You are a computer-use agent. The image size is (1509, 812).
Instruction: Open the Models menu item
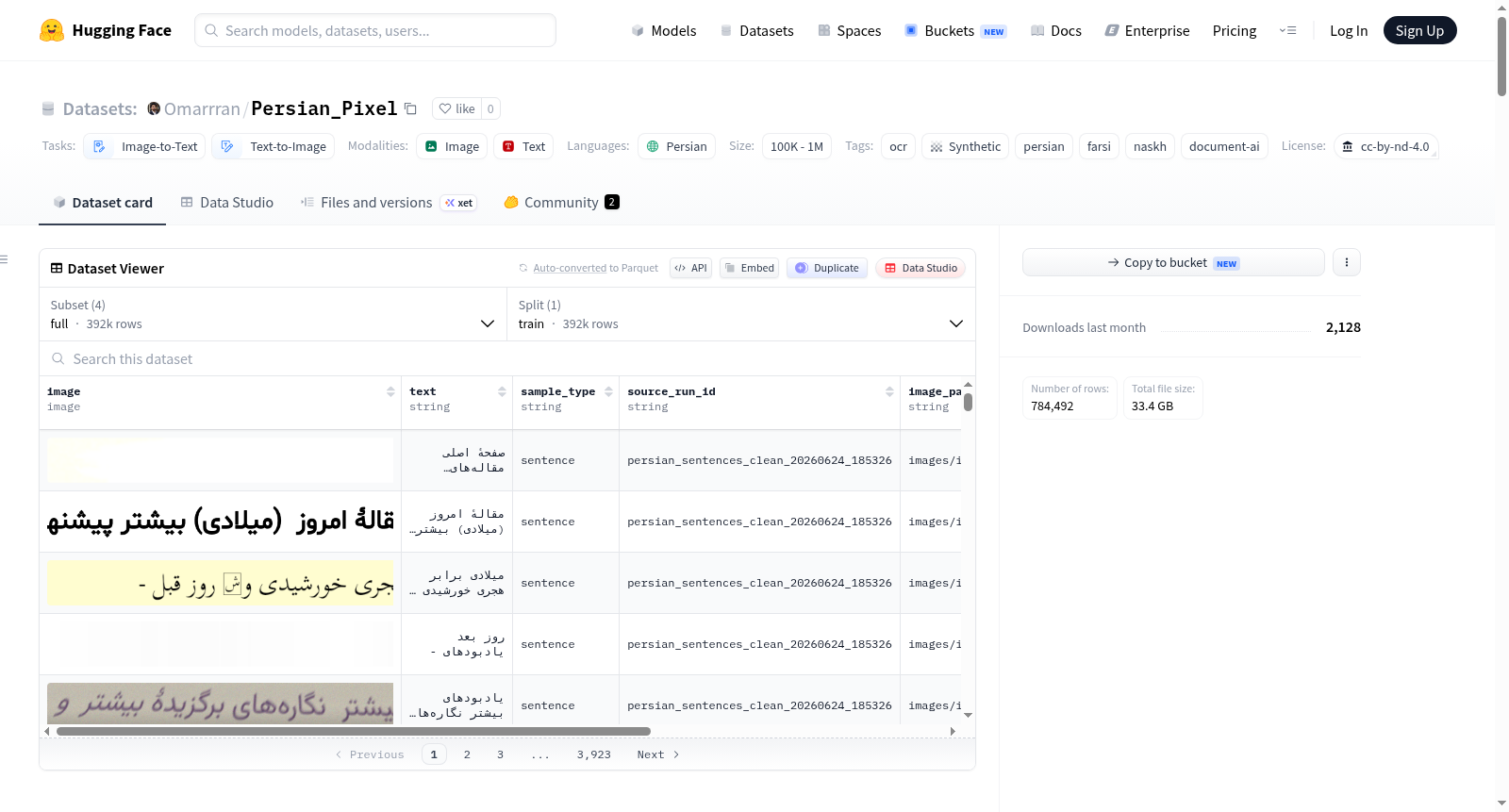(x=663, y=30)
